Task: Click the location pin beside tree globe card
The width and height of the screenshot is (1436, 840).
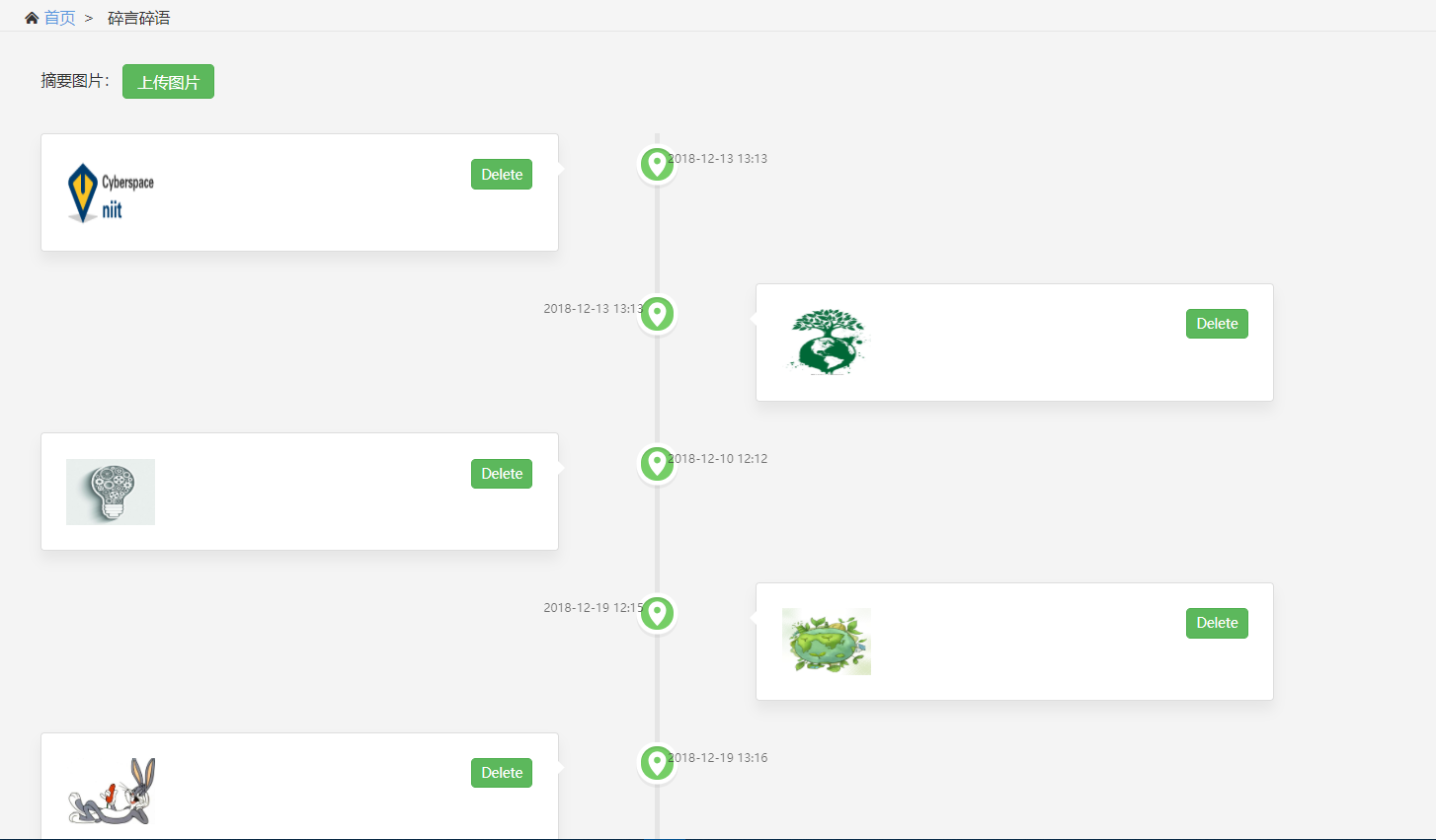Action: coord(657,314)
